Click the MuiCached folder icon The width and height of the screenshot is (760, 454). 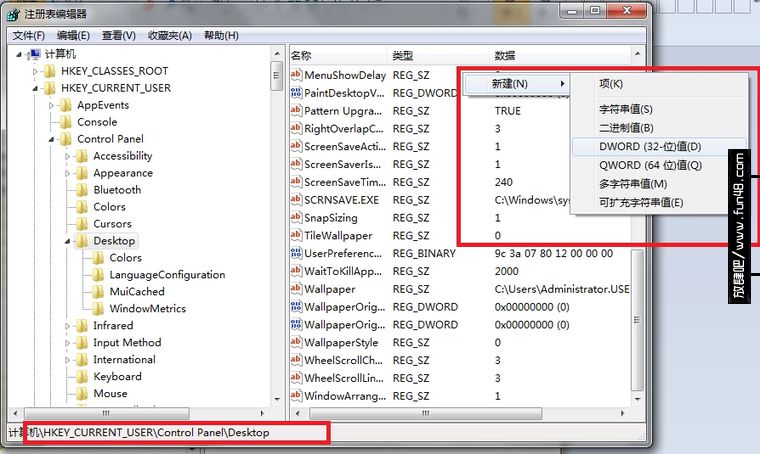coord(98,292)
